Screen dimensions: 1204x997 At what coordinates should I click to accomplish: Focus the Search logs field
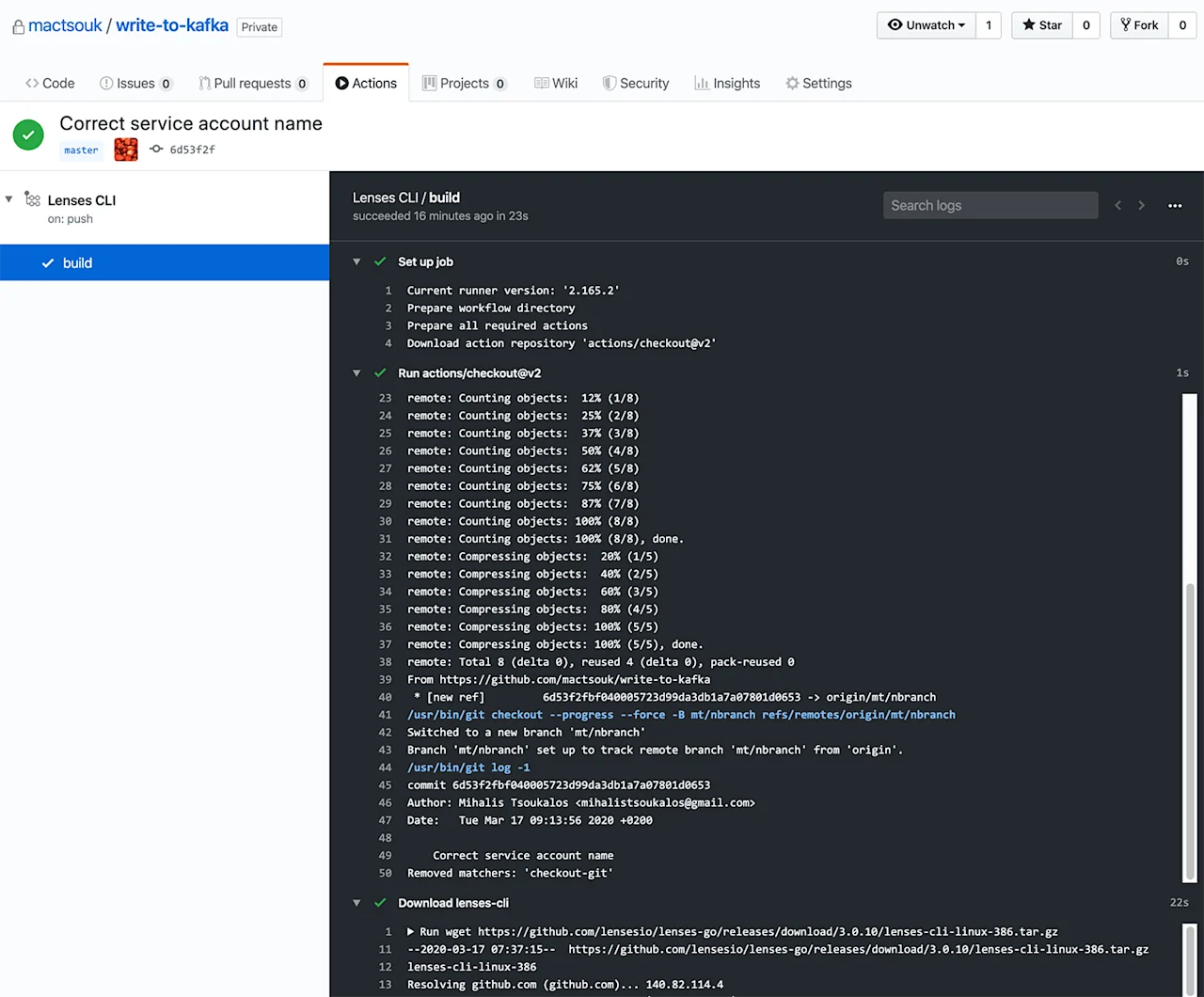click(990, 205)
